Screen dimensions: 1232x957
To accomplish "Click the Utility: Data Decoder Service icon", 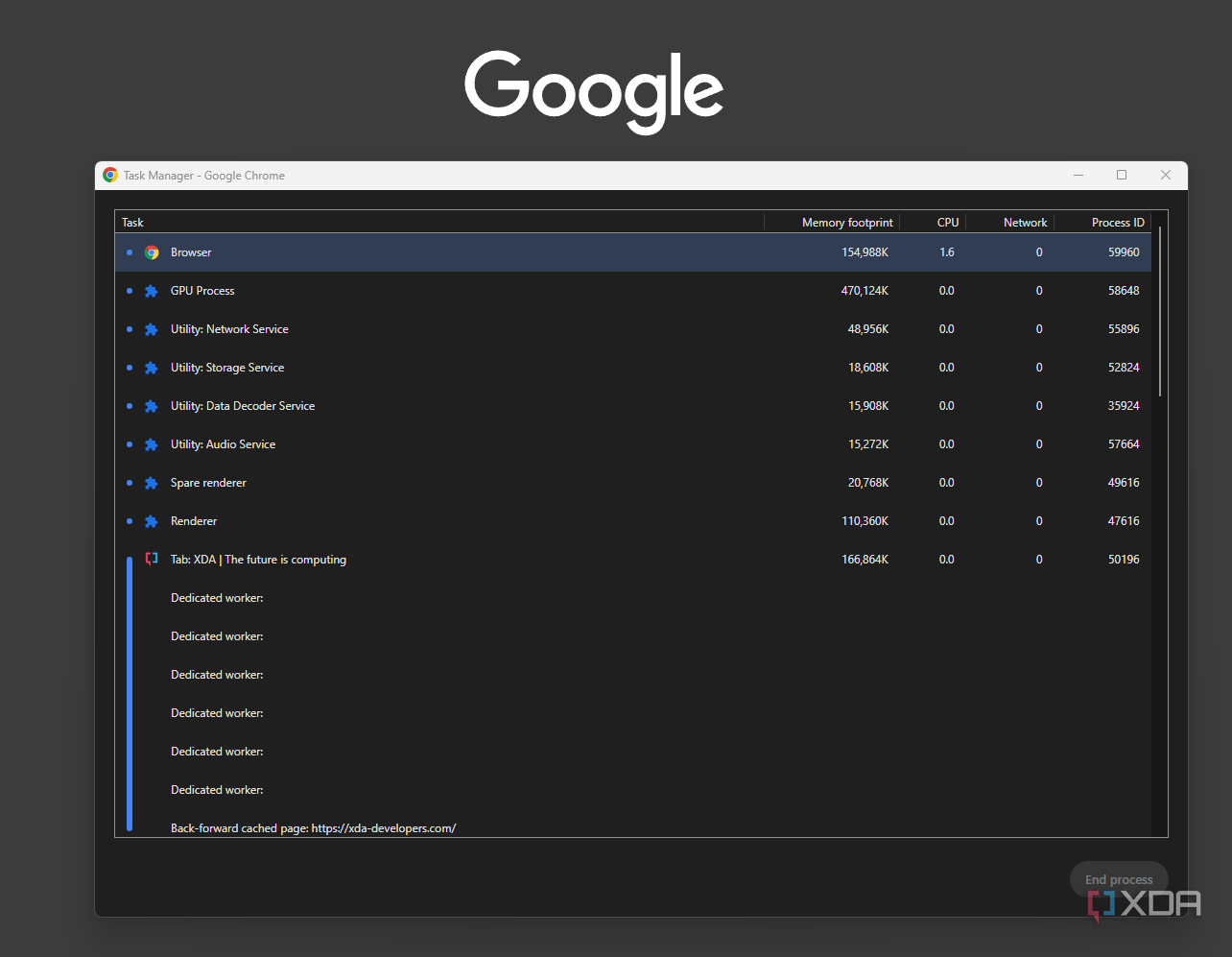I will click(152, 405).
